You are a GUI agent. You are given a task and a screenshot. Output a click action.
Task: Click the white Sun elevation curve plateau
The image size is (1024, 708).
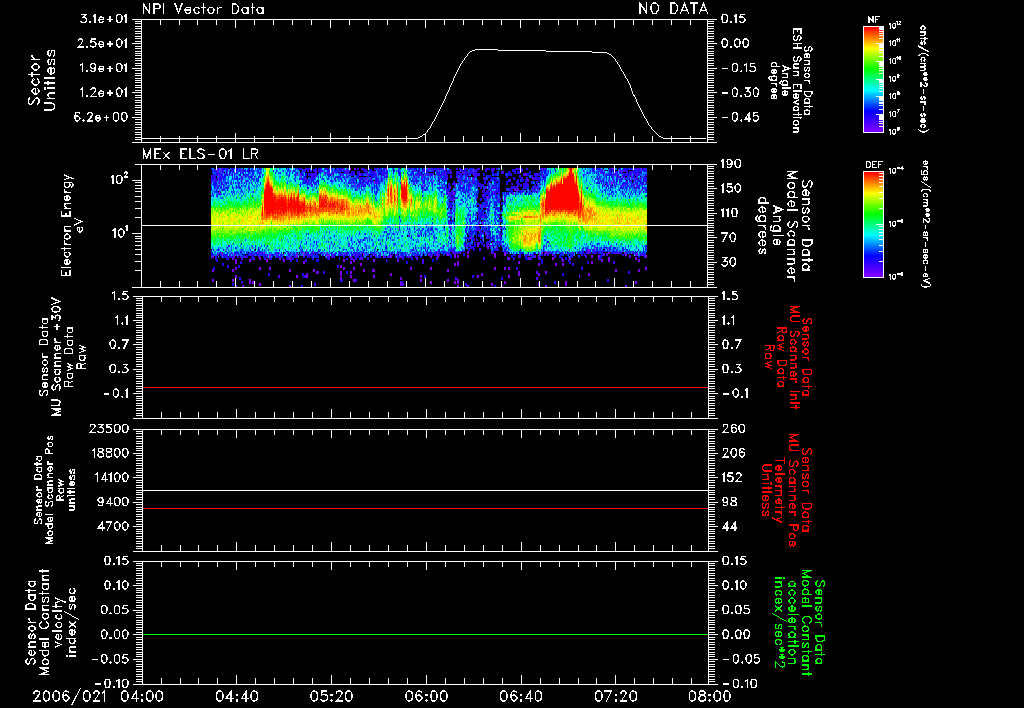coord(542,51)
